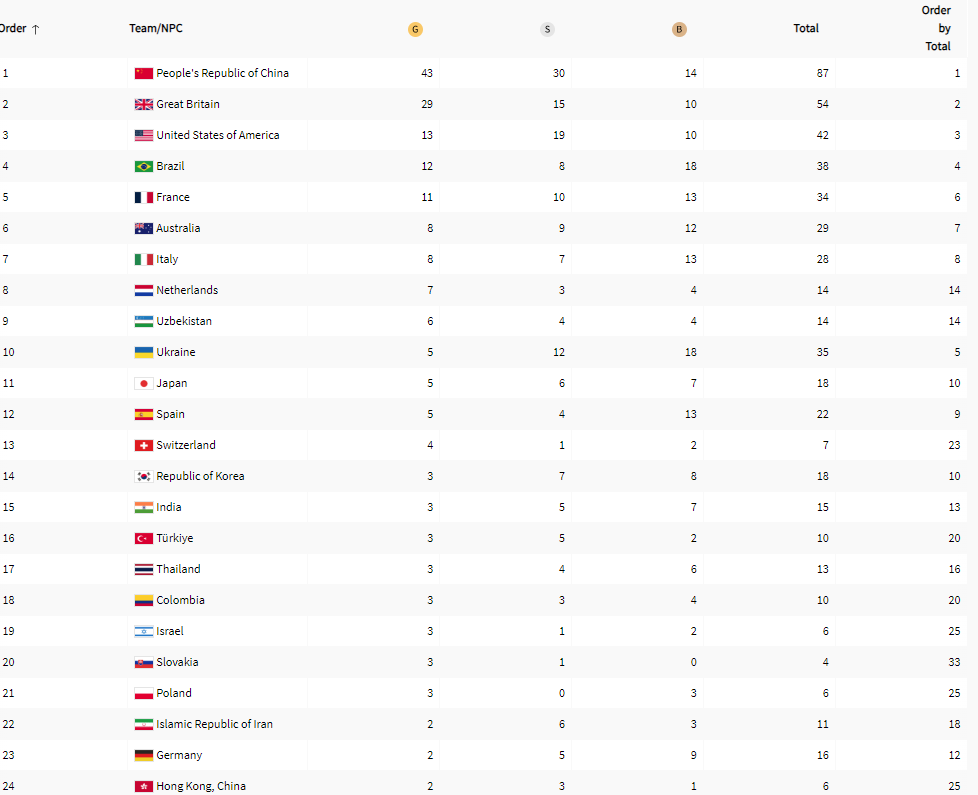Toggle the Order column sort arrow

pos(35,29)
